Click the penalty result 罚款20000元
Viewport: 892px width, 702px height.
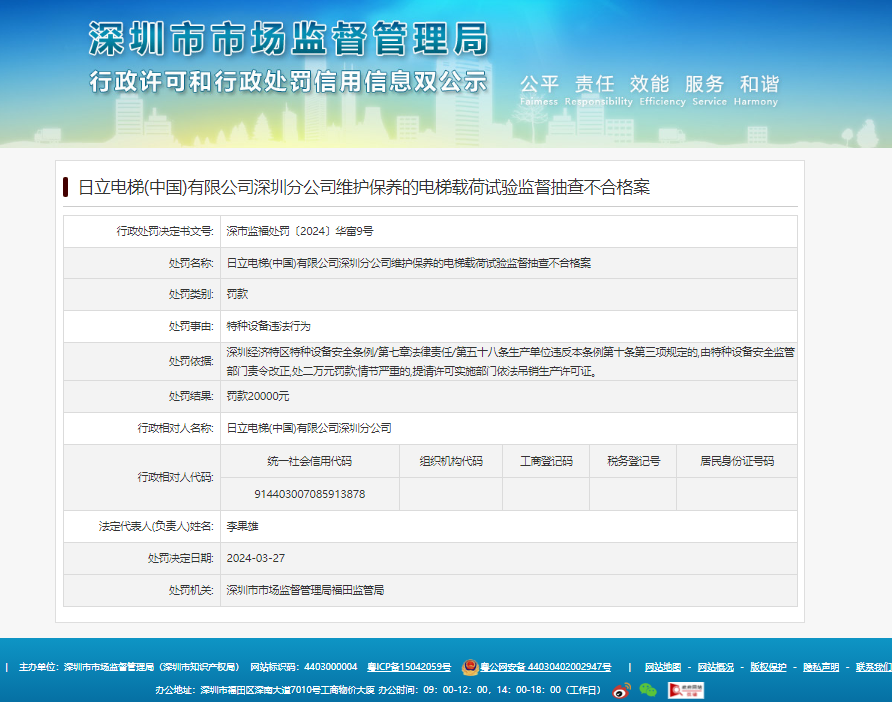(x=257, y=396)
